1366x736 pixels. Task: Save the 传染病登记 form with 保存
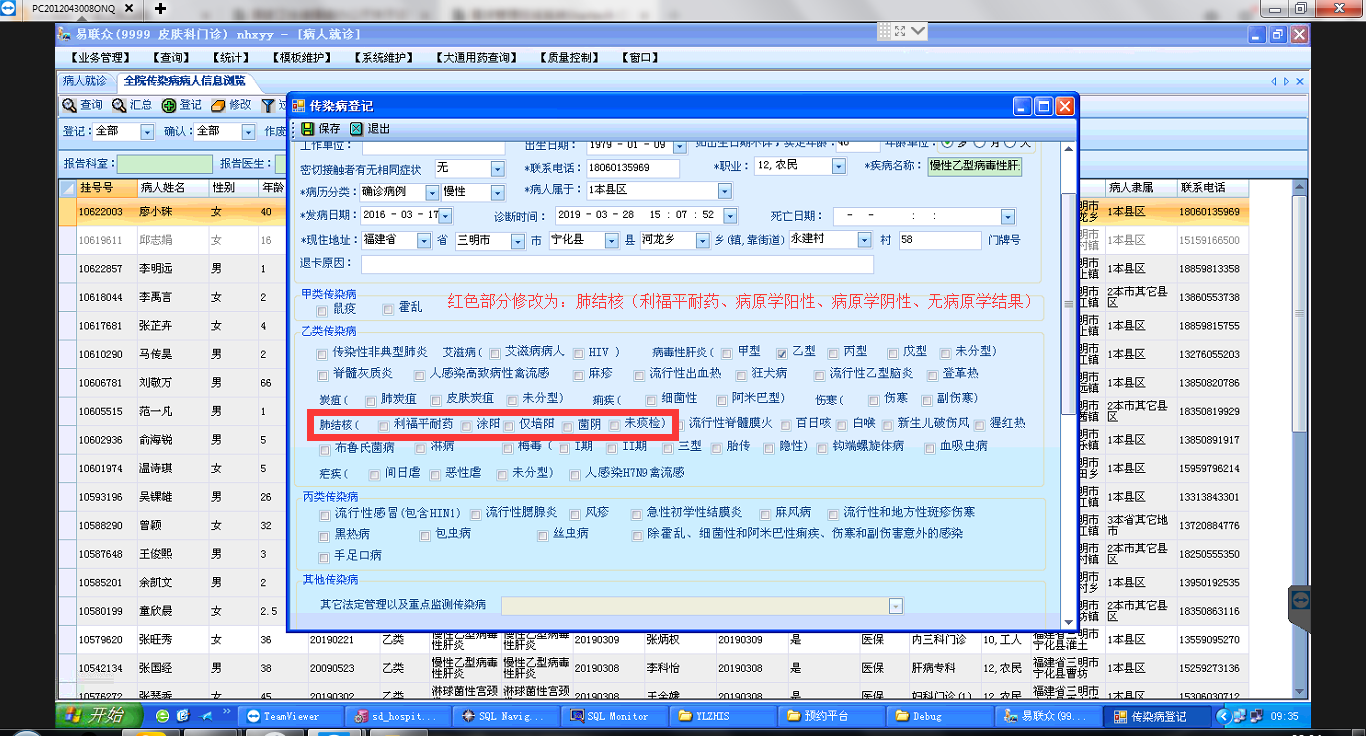click(x=320, y=129)
